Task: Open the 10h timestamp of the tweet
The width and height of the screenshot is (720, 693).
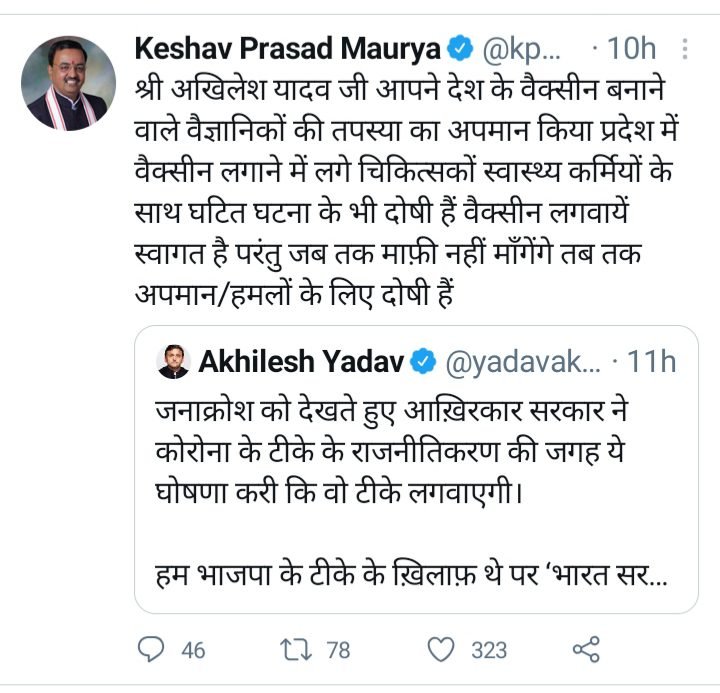Action: 632,48
